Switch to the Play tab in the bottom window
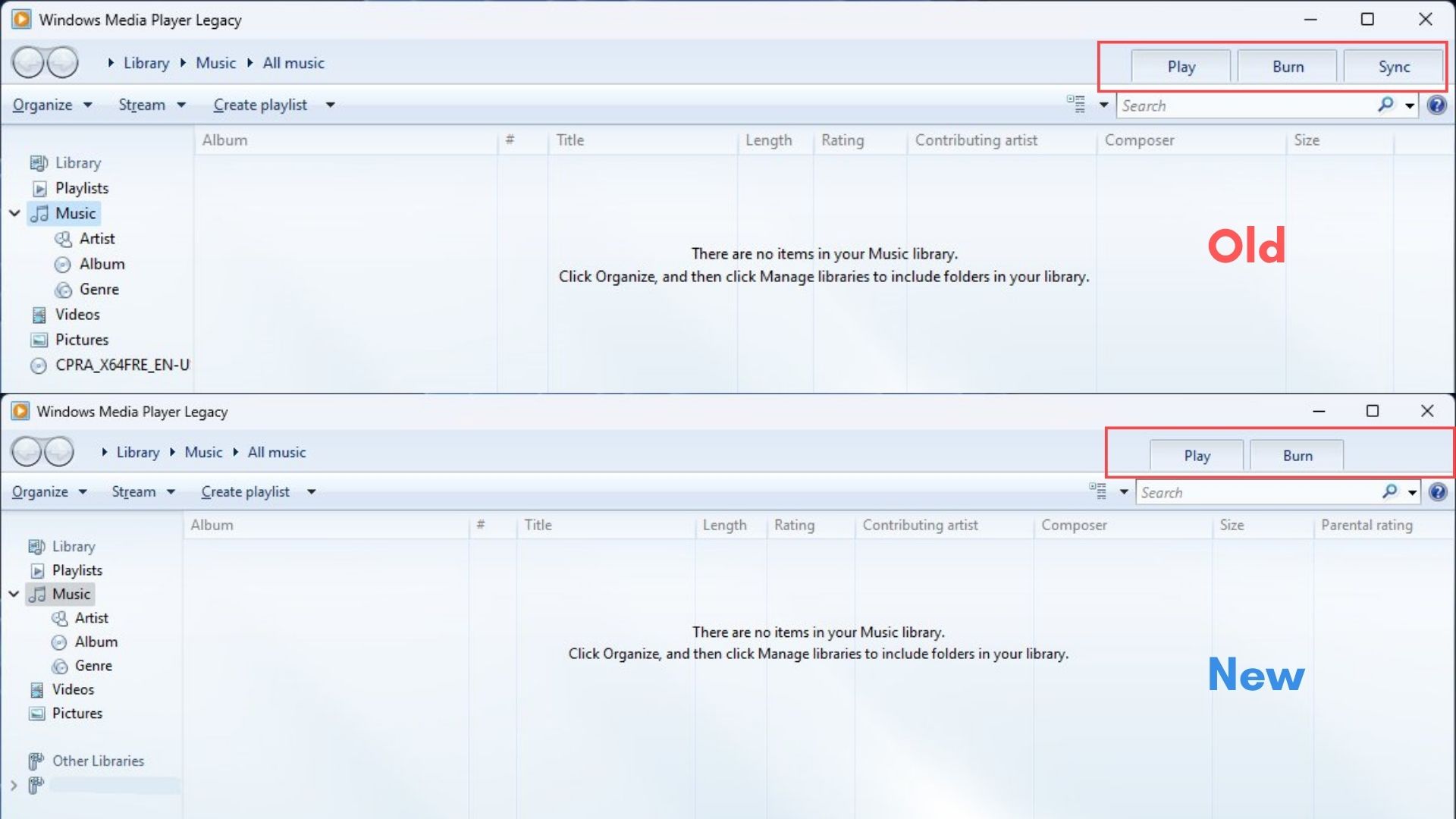This screenshot has height=819, width=1456. pyautogui.click(x=1197, y=456)
